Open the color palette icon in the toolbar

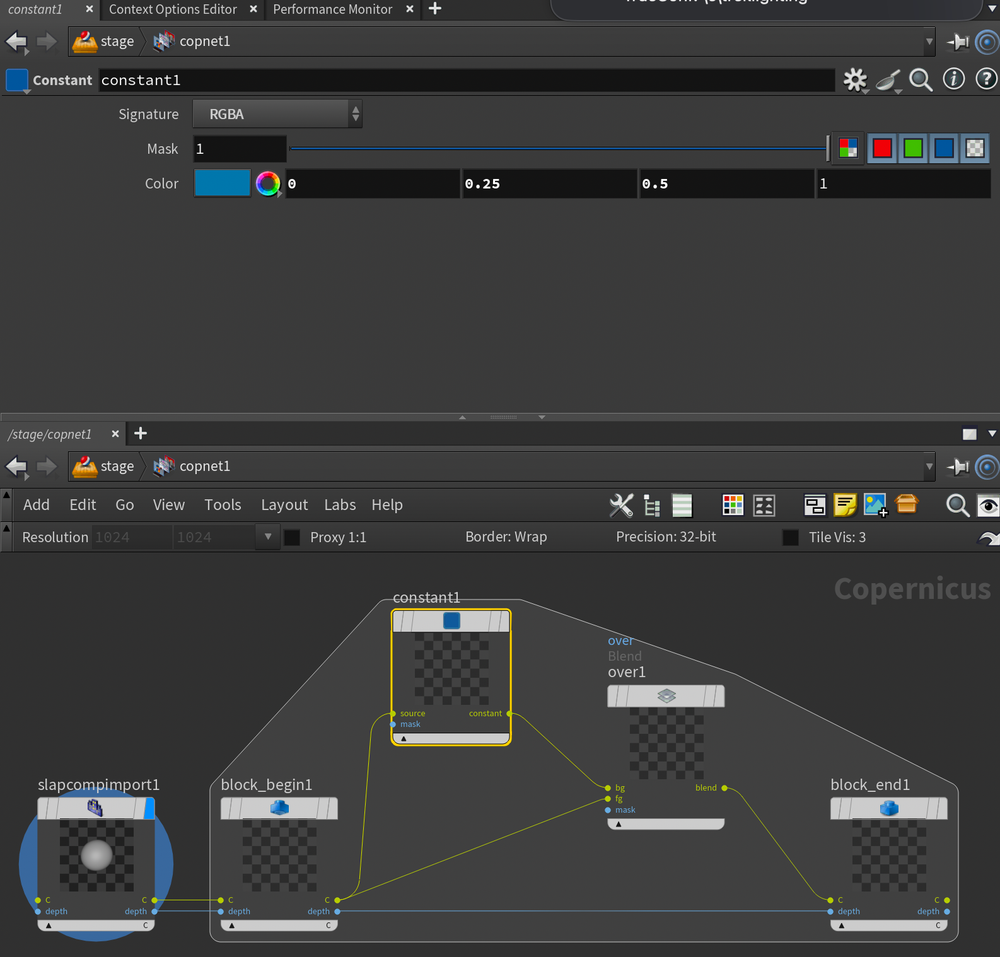coord(733,506)
